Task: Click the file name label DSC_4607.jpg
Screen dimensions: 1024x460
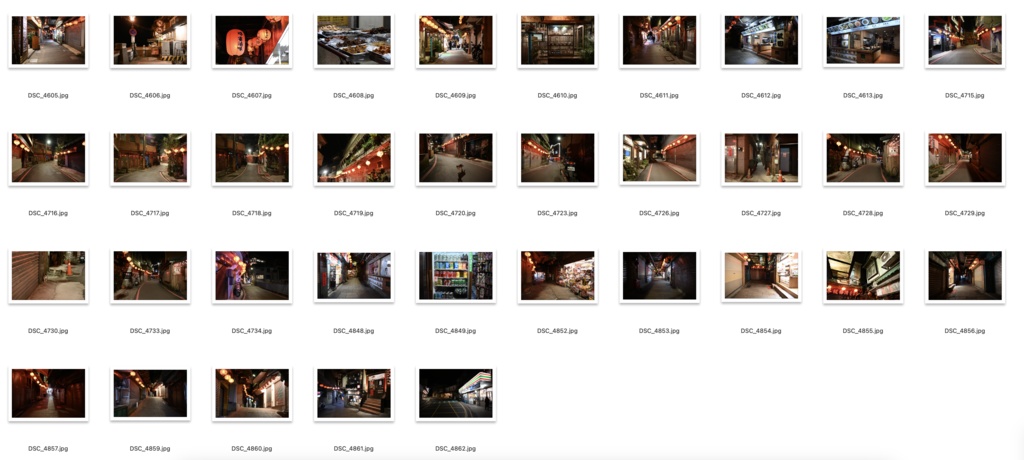Action: (x=252, y=95)
